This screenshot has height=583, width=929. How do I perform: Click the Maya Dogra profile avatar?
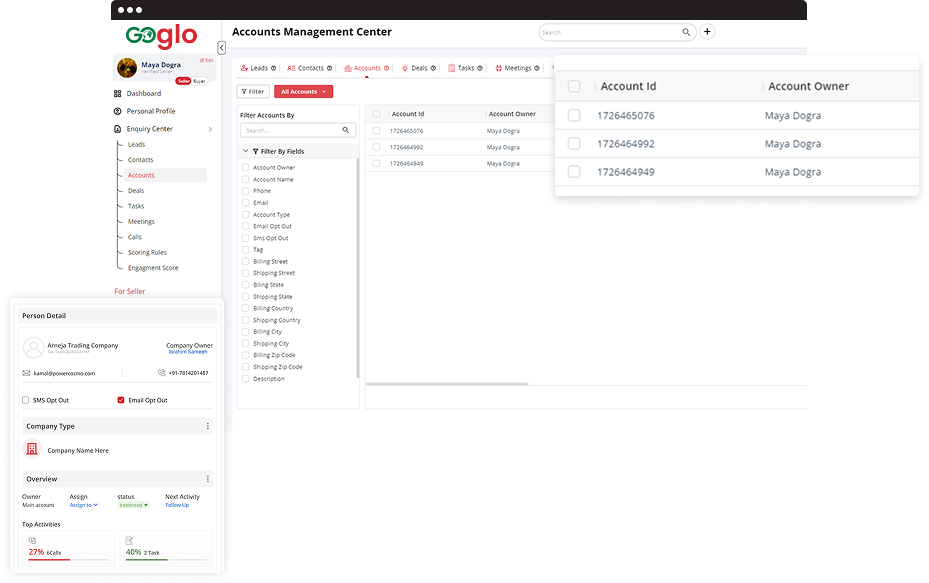click(x=127, y=68)
